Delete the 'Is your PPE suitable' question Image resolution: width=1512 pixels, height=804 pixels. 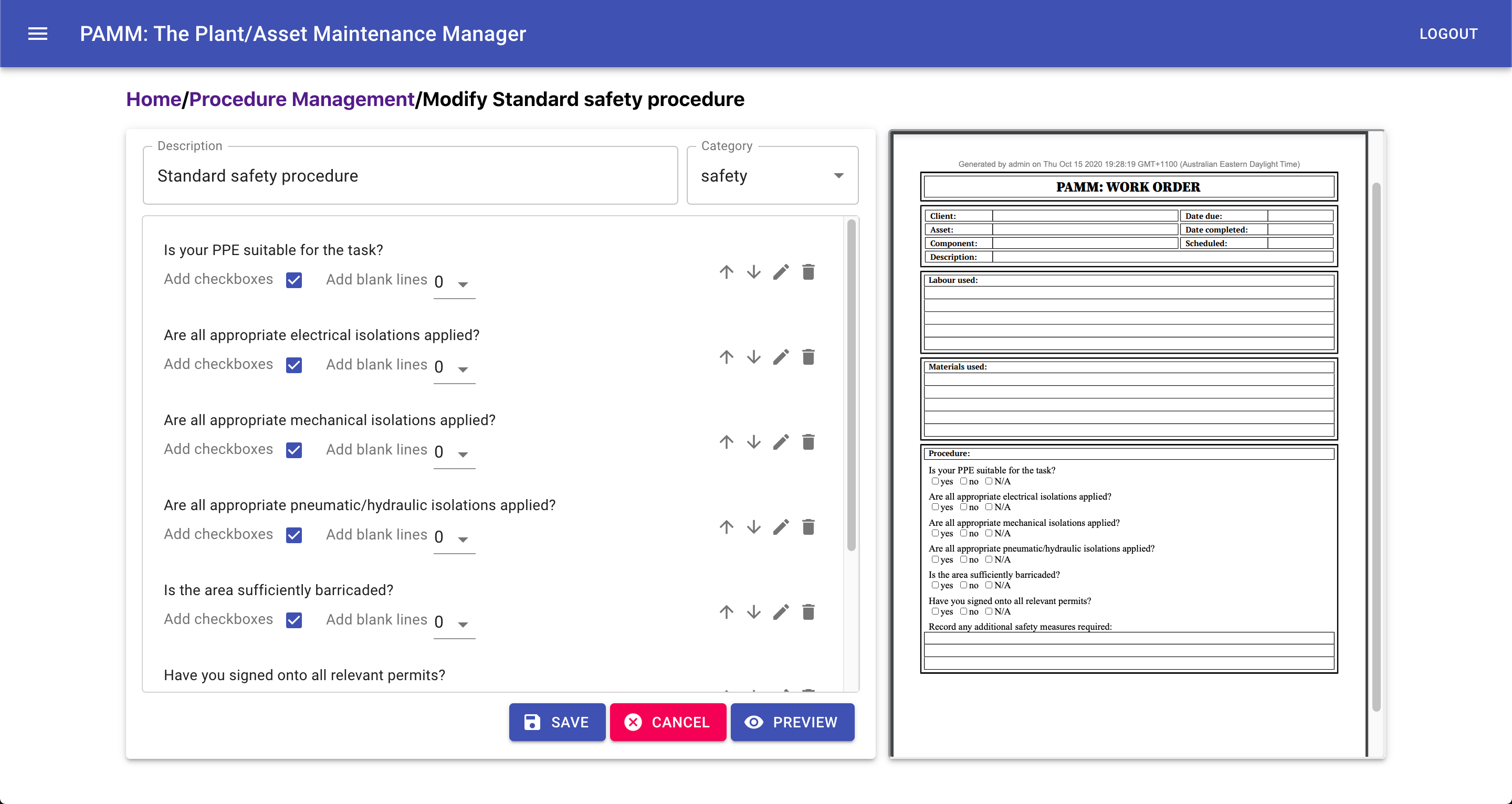[808, 272]
